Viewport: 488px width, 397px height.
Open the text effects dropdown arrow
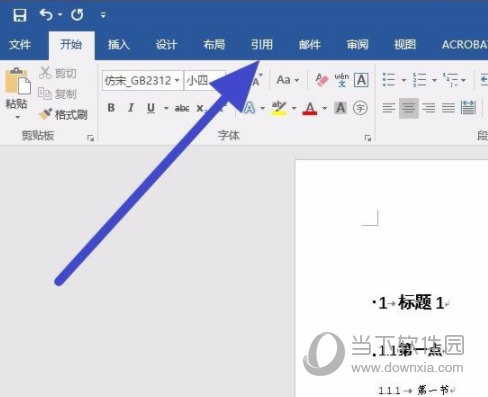point(262,108)
